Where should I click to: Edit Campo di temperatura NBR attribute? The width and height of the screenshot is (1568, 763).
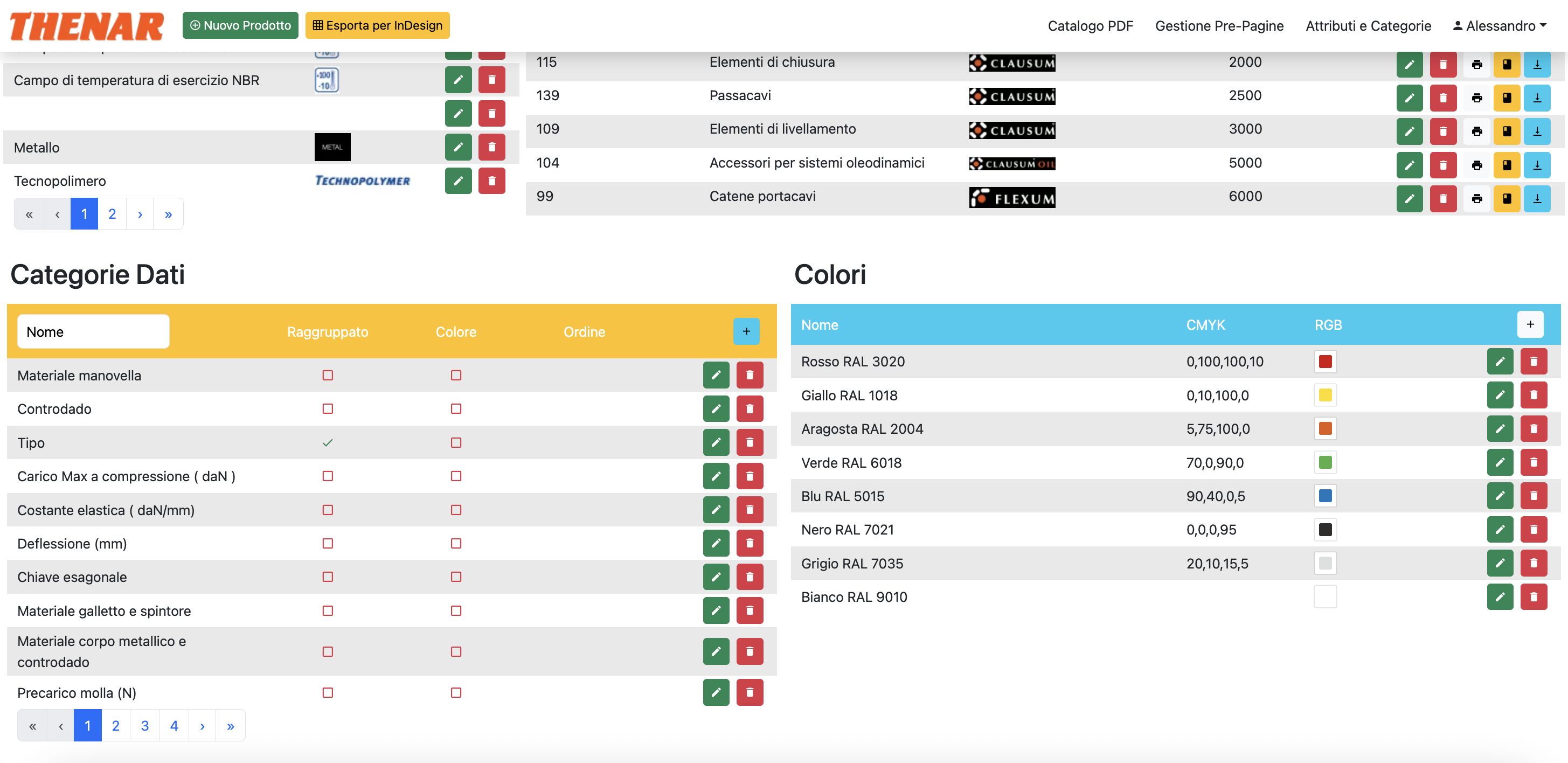459,79
